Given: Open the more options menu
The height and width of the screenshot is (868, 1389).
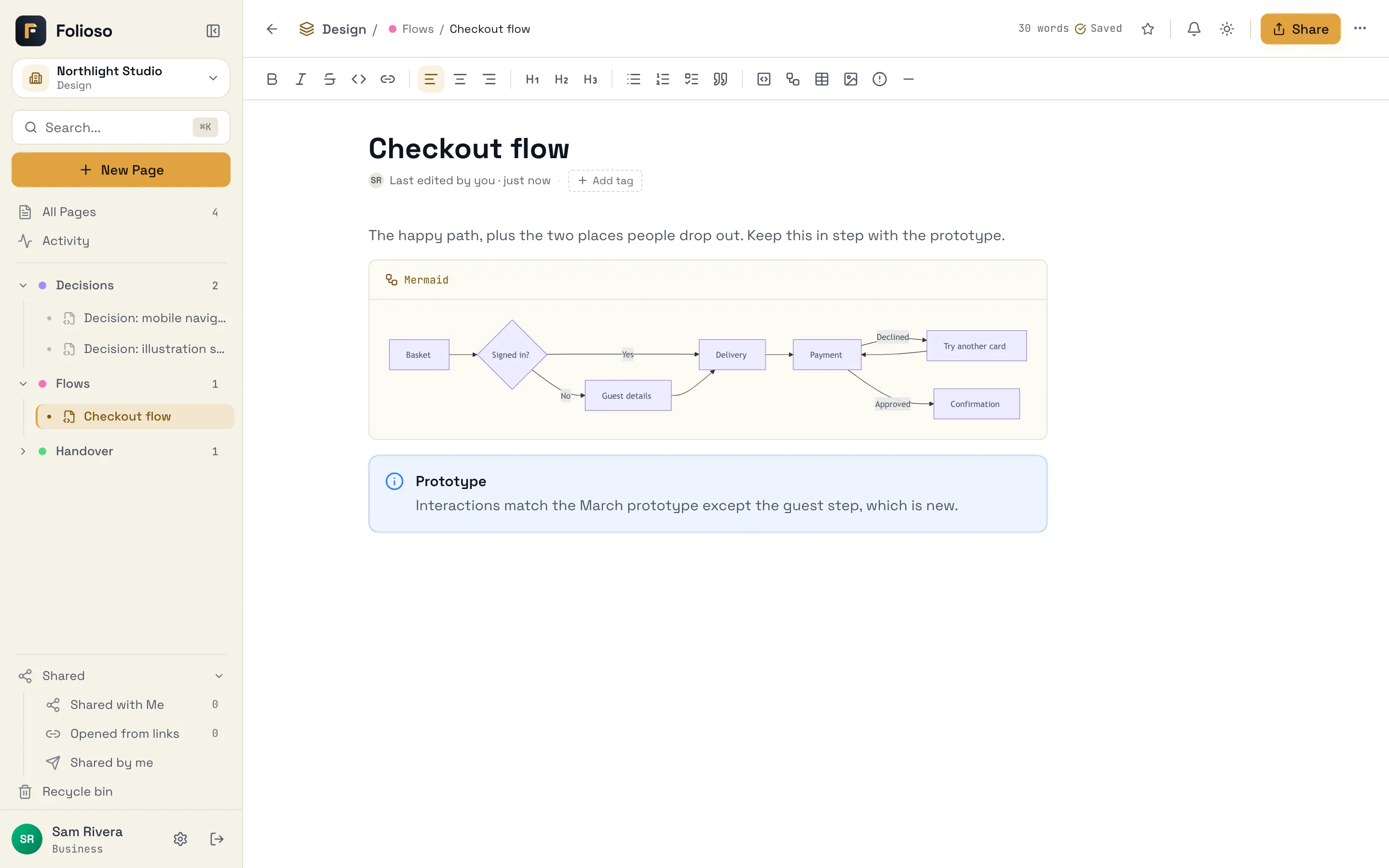Looking at the screenshot, I should pyautogui.click(x=1360, y=29).
